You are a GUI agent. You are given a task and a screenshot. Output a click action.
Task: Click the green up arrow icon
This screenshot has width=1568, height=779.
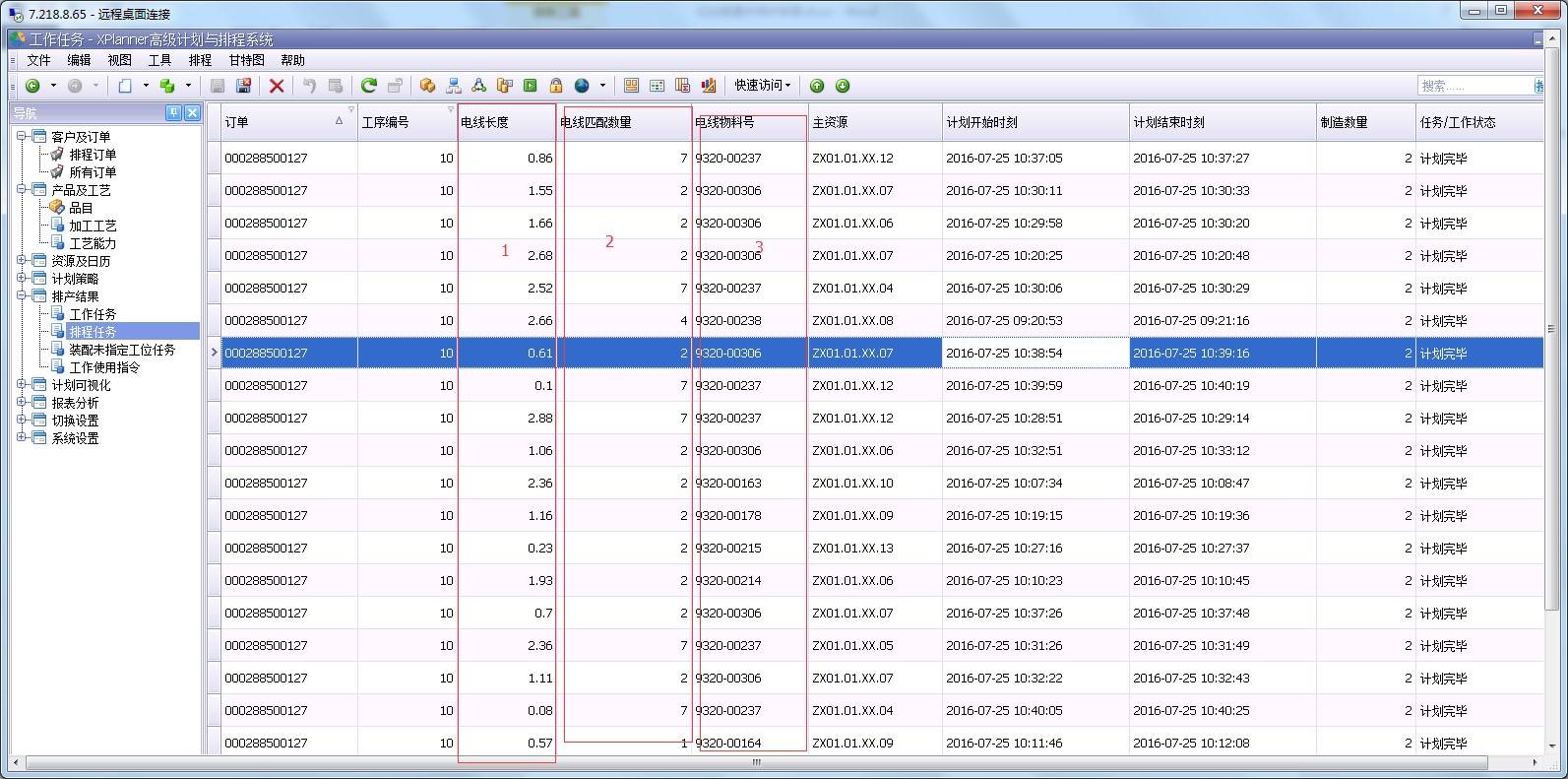click(x=817, y=86)
